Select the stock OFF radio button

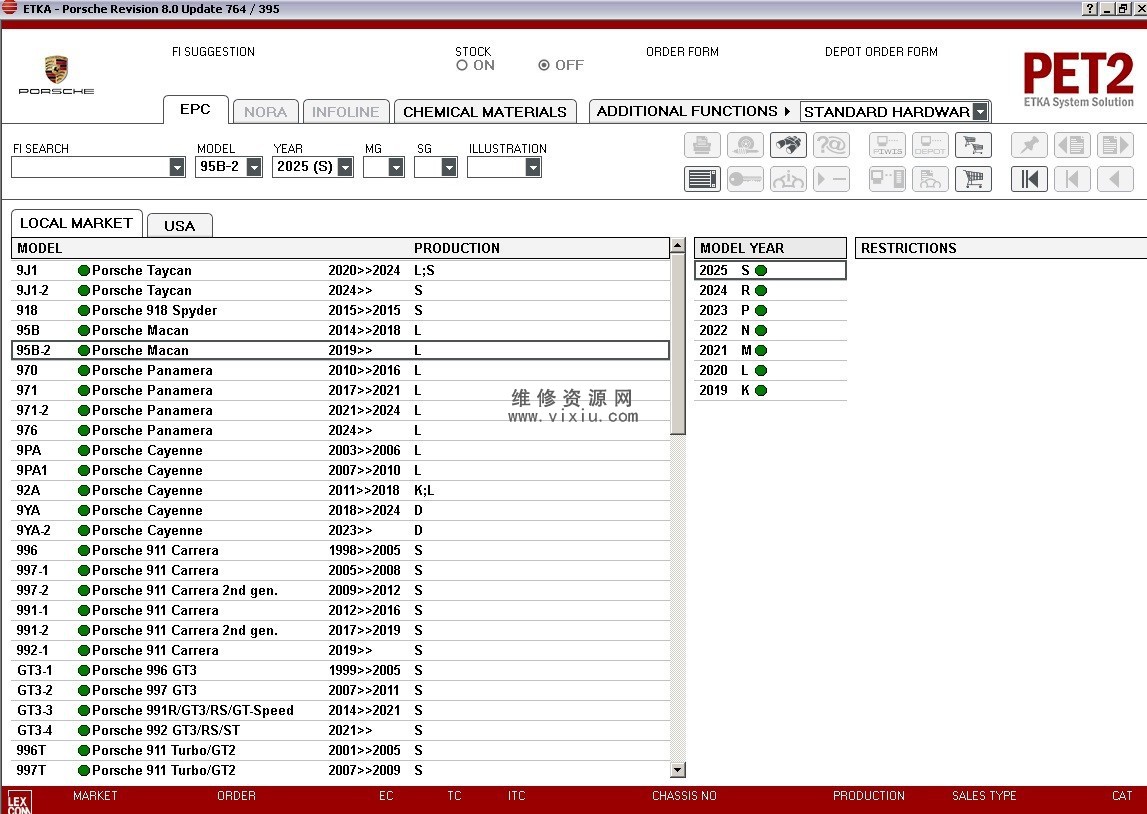click(x=544, y=65)
